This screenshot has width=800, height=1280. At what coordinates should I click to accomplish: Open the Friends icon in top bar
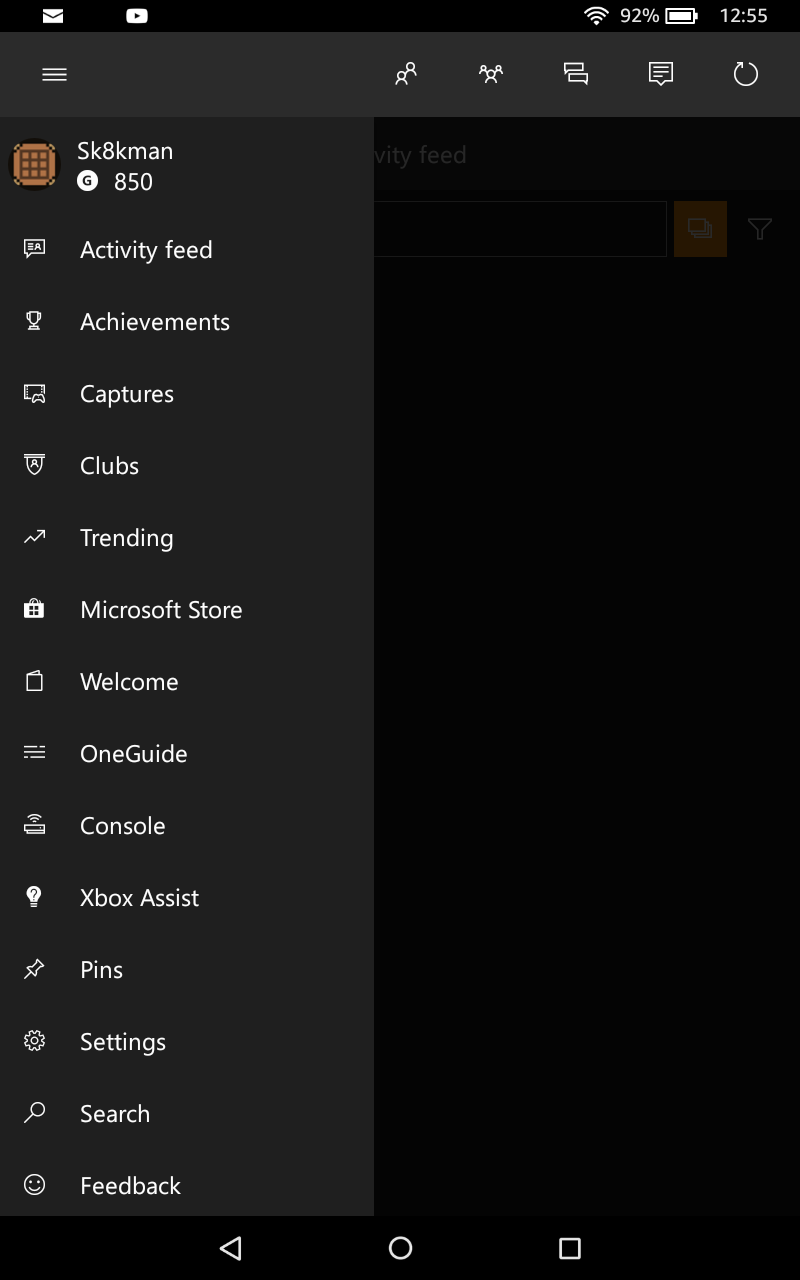[405, 74]
